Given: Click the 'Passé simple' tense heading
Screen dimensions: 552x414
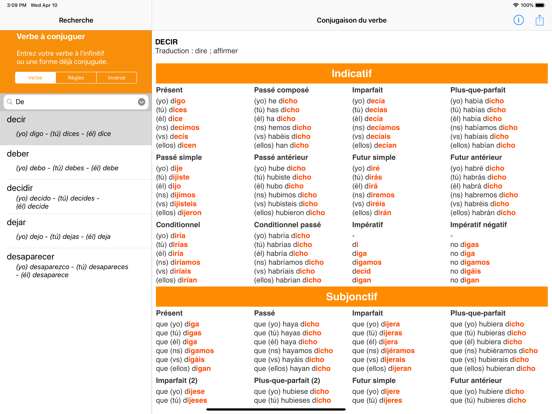Looking at the screenshot, I should click(179, 157).
